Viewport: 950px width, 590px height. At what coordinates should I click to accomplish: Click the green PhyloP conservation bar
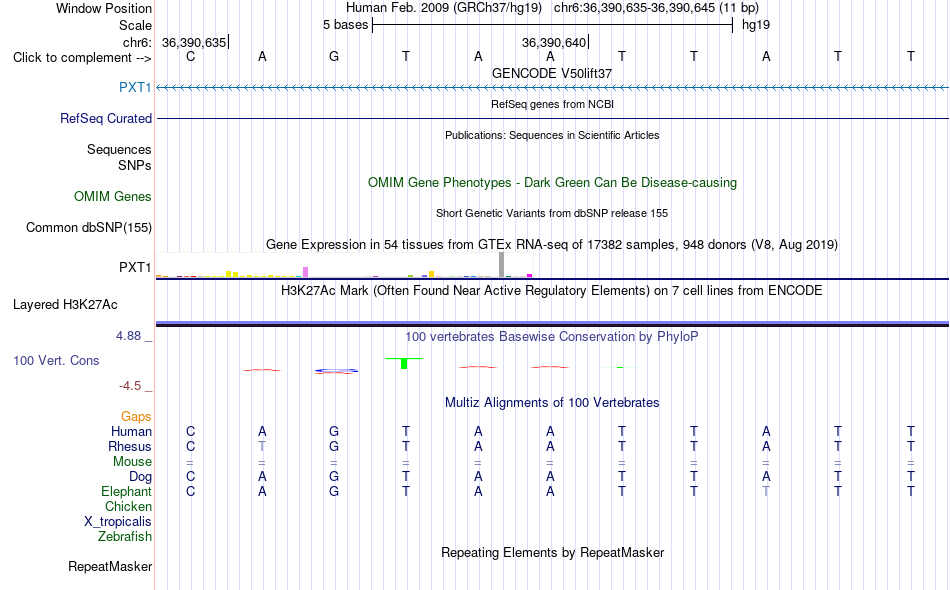click(x=404, y=363)
